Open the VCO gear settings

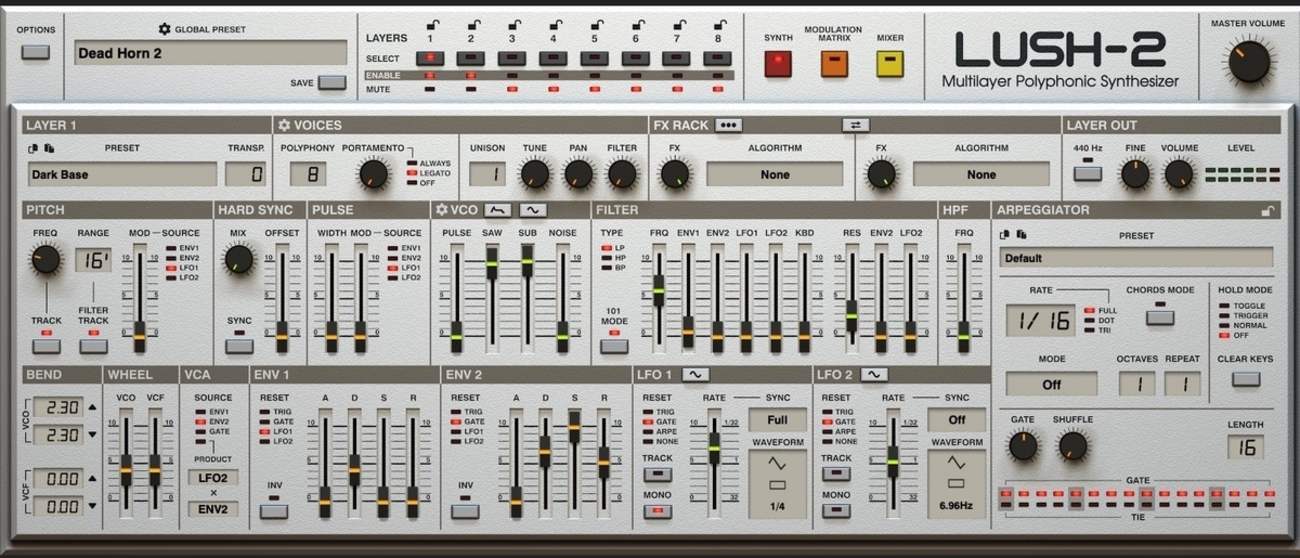click(x=441, y=209)
